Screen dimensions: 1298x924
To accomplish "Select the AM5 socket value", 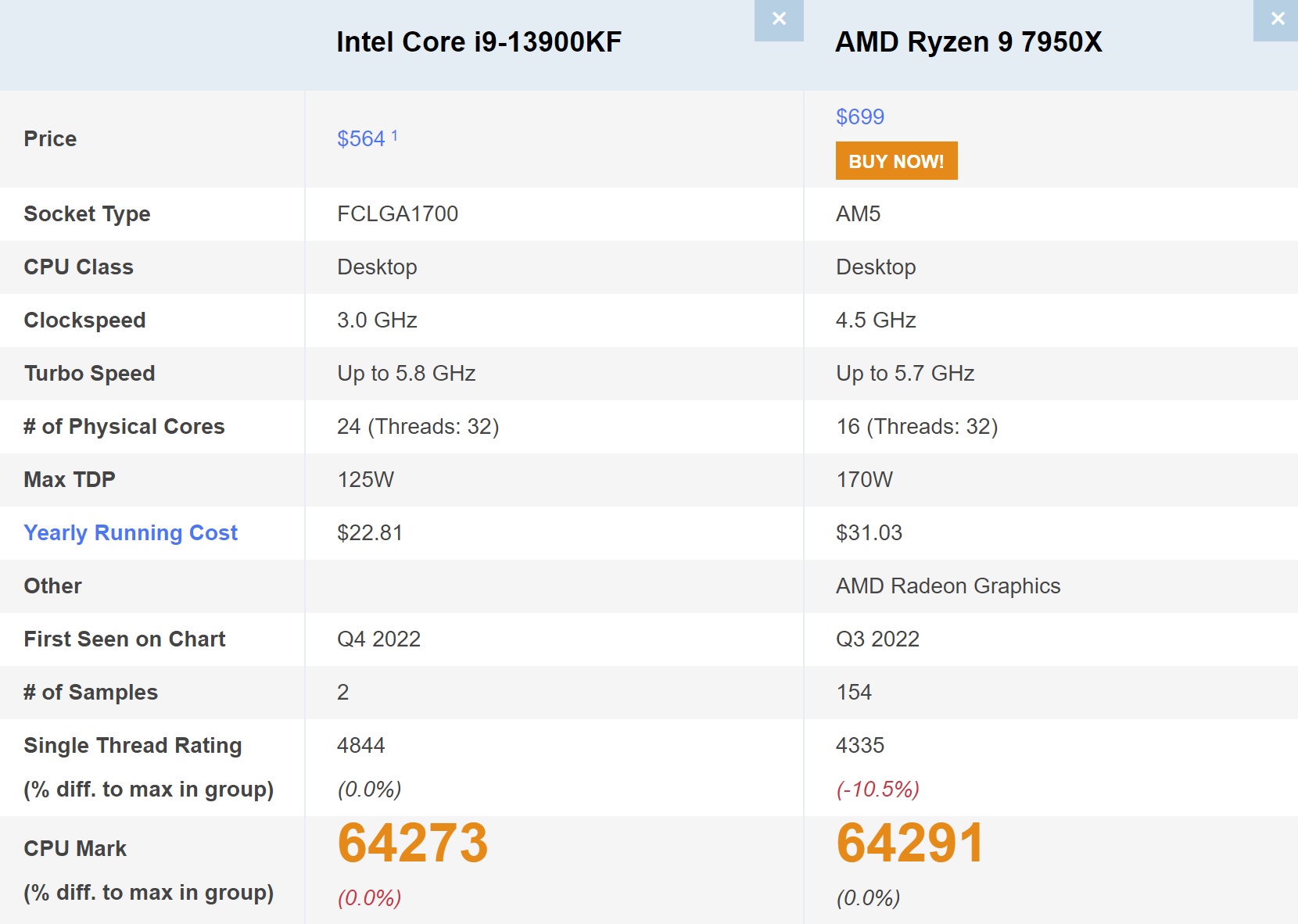I will pyautogui.click(x=858, y=214).
